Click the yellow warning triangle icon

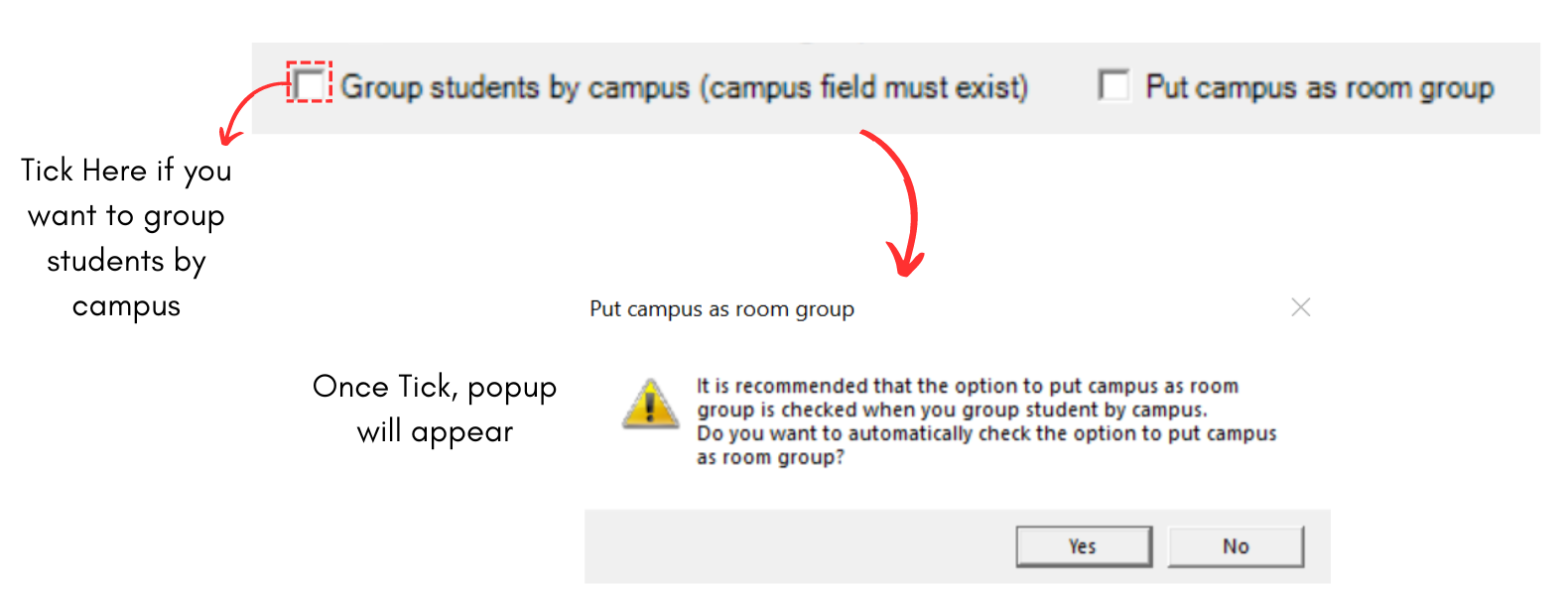[650, 404]
